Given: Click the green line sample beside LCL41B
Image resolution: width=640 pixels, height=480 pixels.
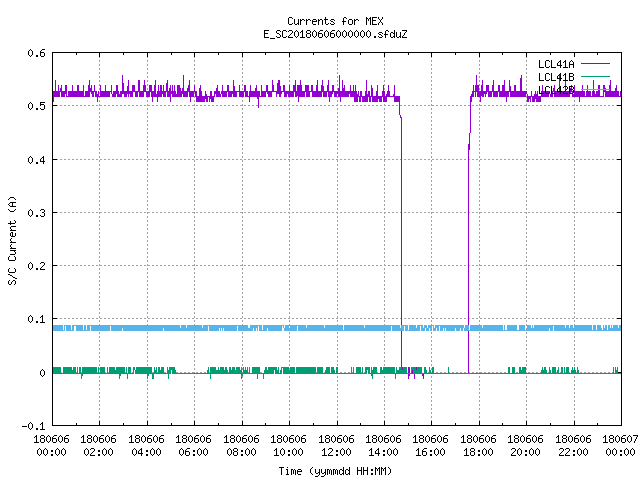Looking at the screenshot, I should [595, 76].
